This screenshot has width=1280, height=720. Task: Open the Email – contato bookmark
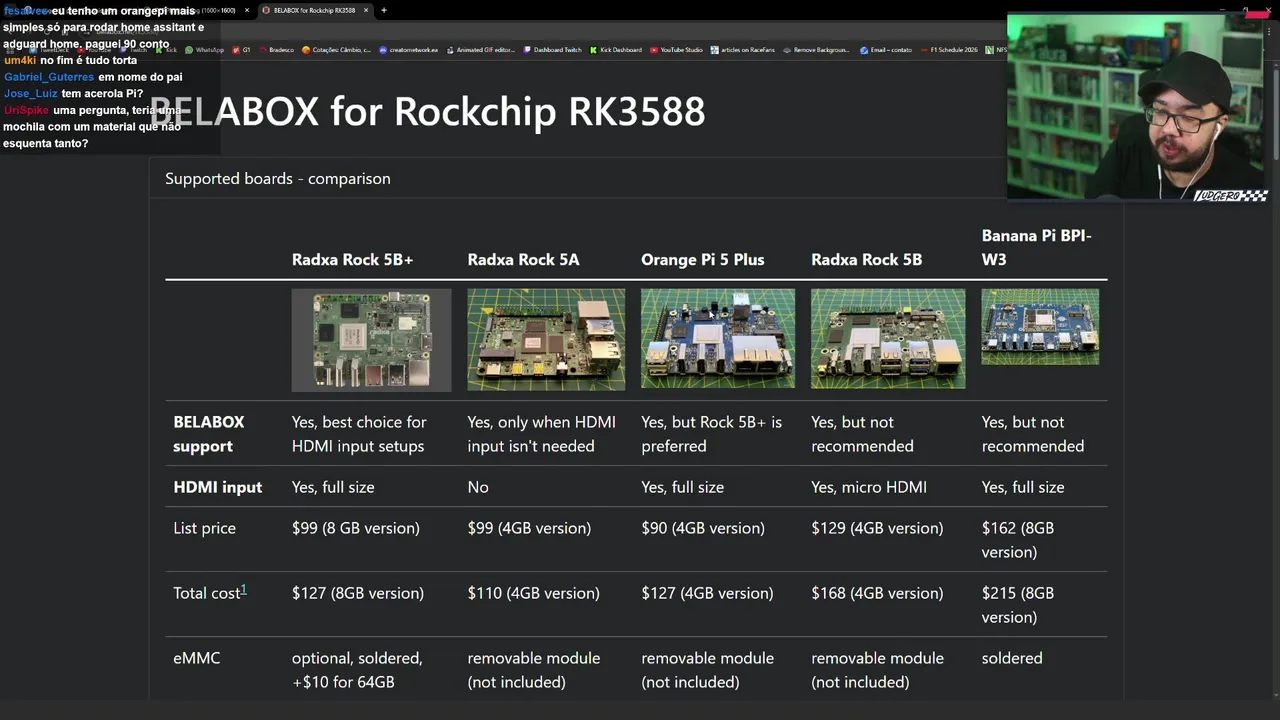pos(886,49)
